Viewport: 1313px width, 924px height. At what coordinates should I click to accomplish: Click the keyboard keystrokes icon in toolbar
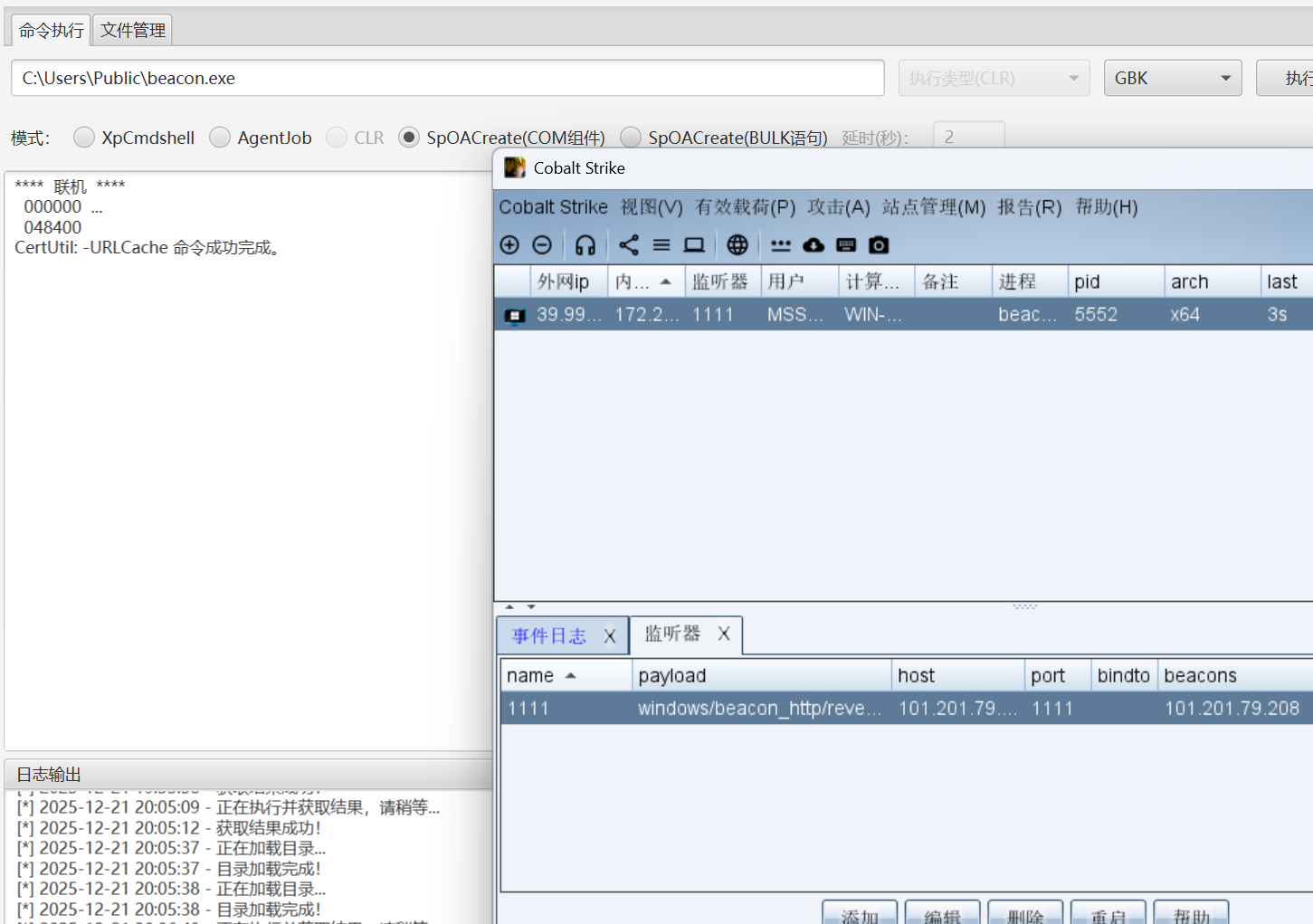[x=846, y=245]
